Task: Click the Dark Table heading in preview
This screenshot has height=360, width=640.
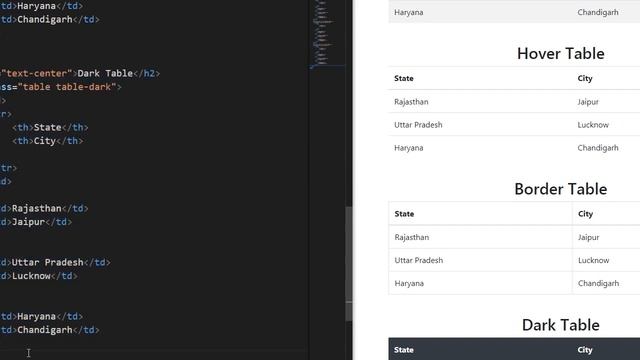Action: (560, 325)
